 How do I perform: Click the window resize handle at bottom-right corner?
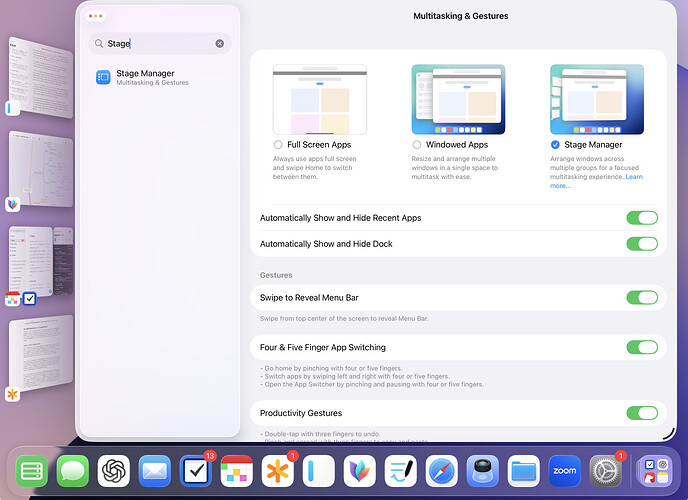point(669,433)
